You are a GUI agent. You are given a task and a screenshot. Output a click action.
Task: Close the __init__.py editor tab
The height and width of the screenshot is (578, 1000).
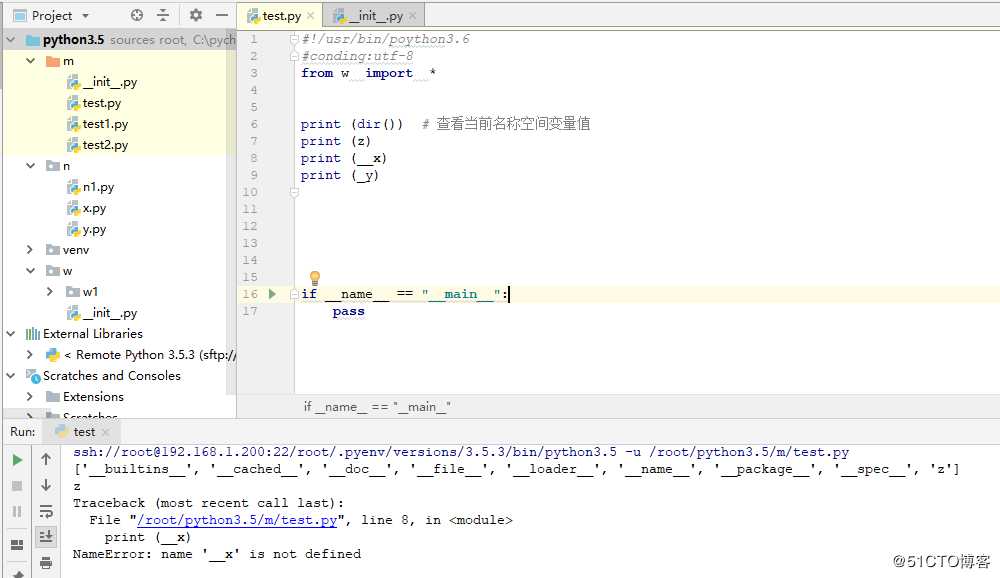[413, 16]
